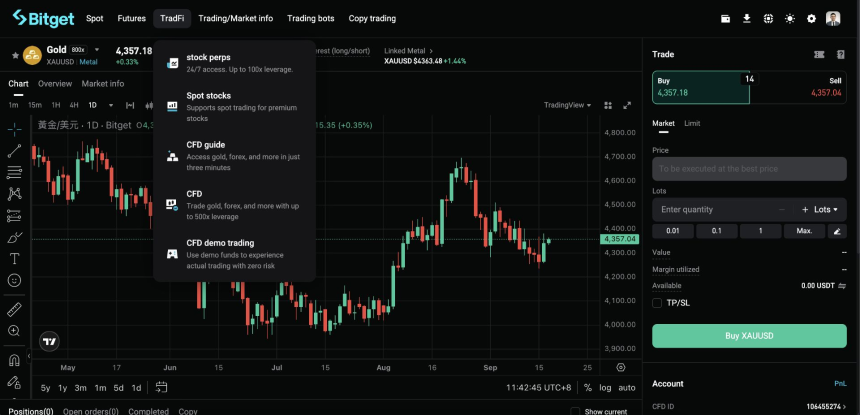The width and height of the screenshot is (860, 415).
Task: Open the timeframe interval dropdown arrow
Action: (x=111, y=105)
